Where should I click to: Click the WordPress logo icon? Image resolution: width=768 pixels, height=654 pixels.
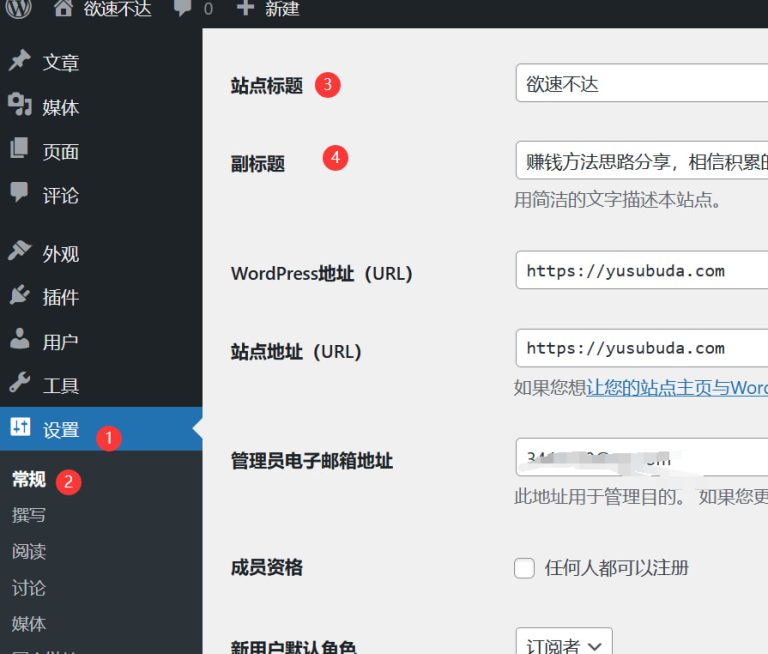click(x=20, y=9)
